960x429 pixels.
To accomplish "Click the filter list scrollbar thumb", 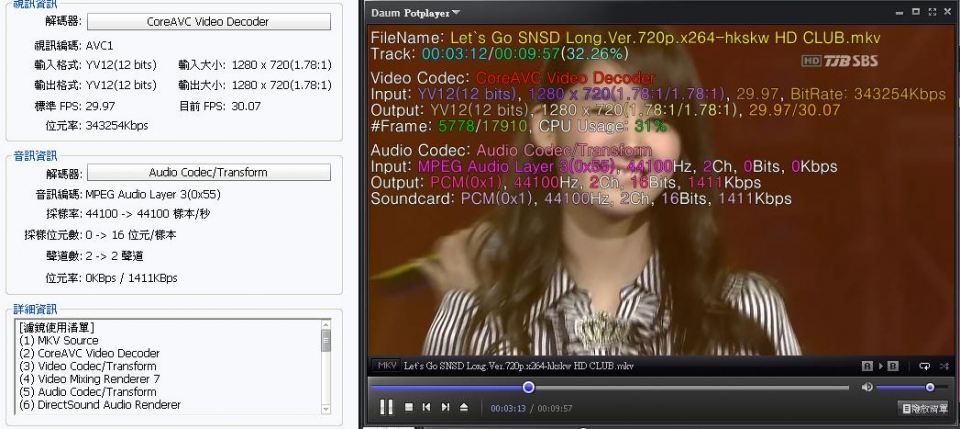I will (326, 341).
